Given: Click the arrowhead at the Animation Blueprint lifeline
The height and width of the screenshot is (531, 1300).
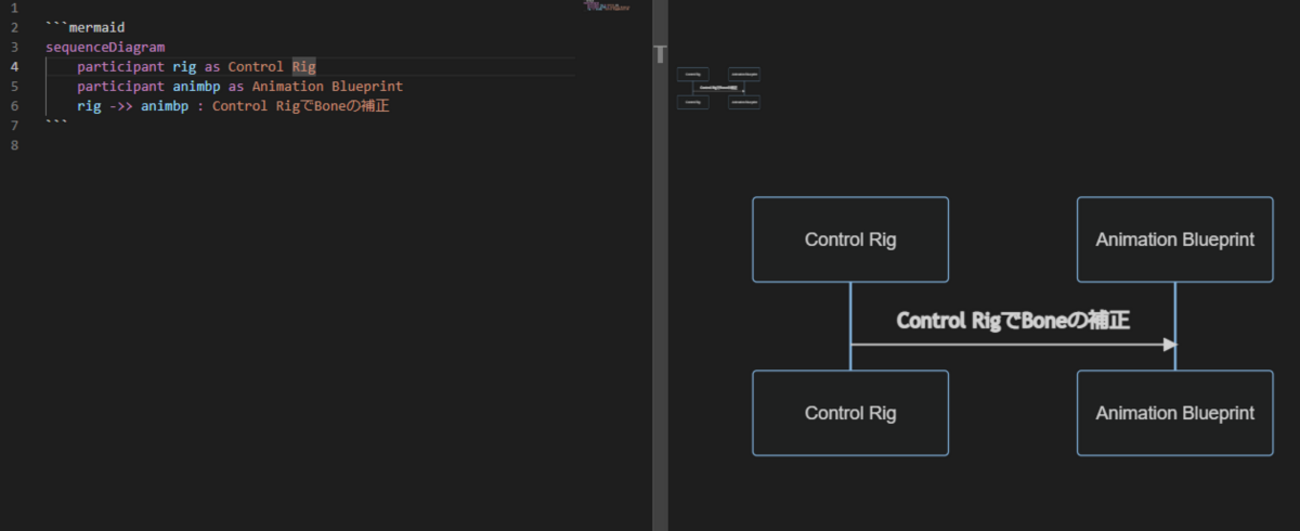Looking at the screenshot, I should pos(1170,345).
